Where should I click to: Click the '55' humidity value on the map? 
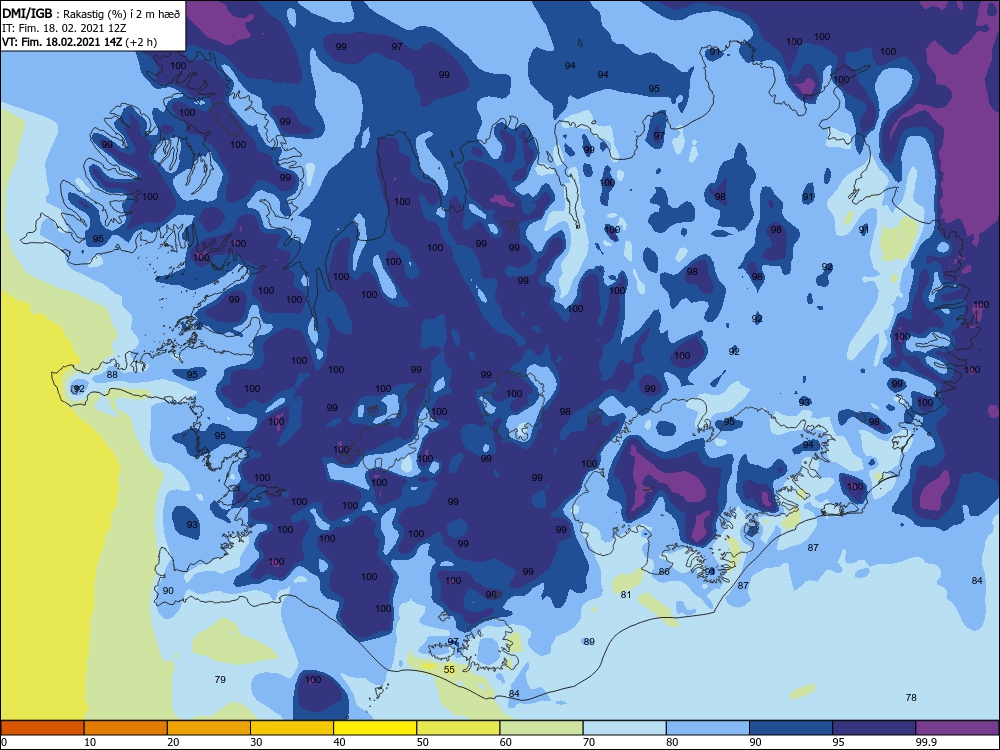[449, 669]
